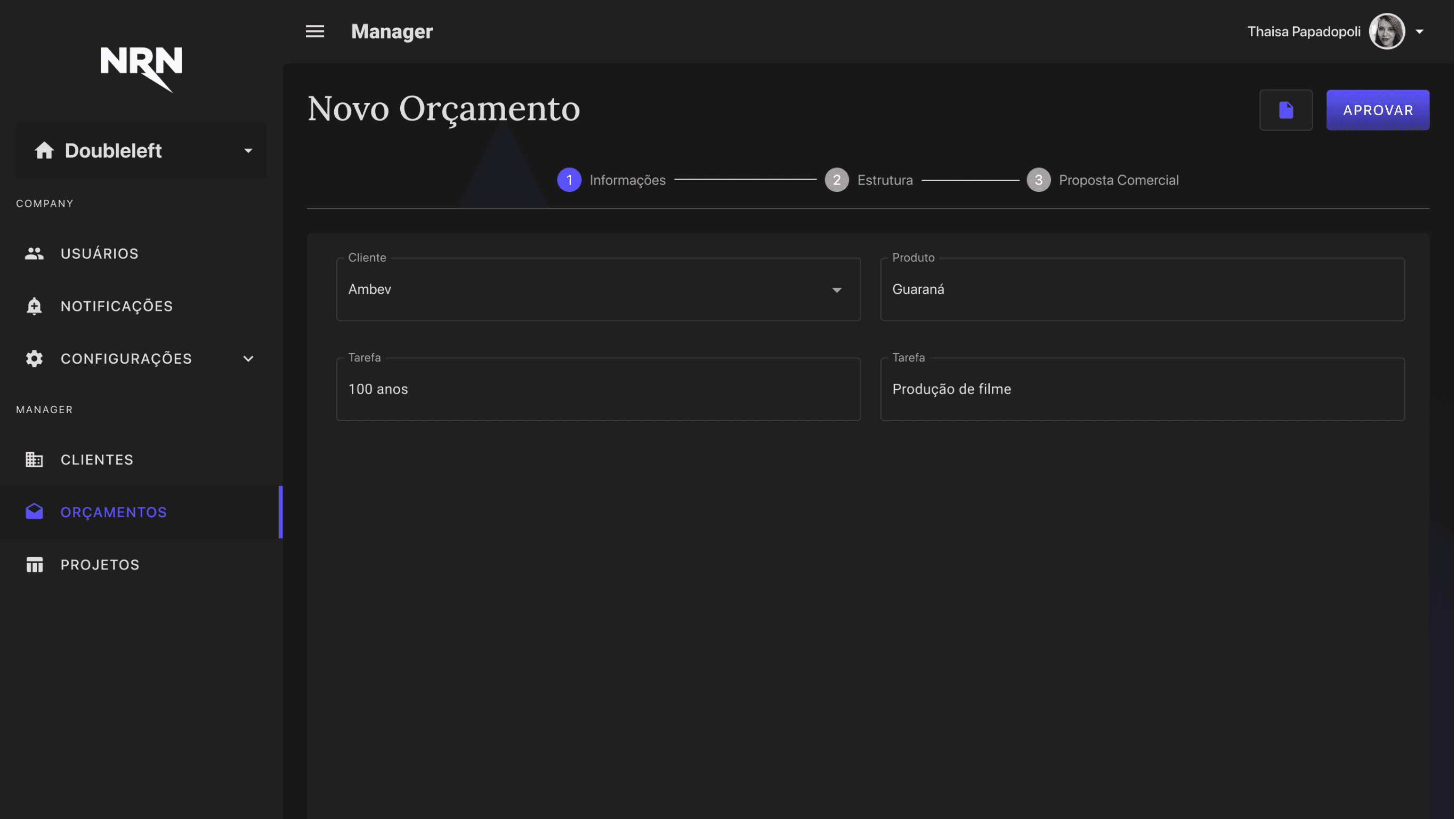1456x819 pixels.
Task: Open the user account dropdown arrow
Action: tap(1419, 31)
